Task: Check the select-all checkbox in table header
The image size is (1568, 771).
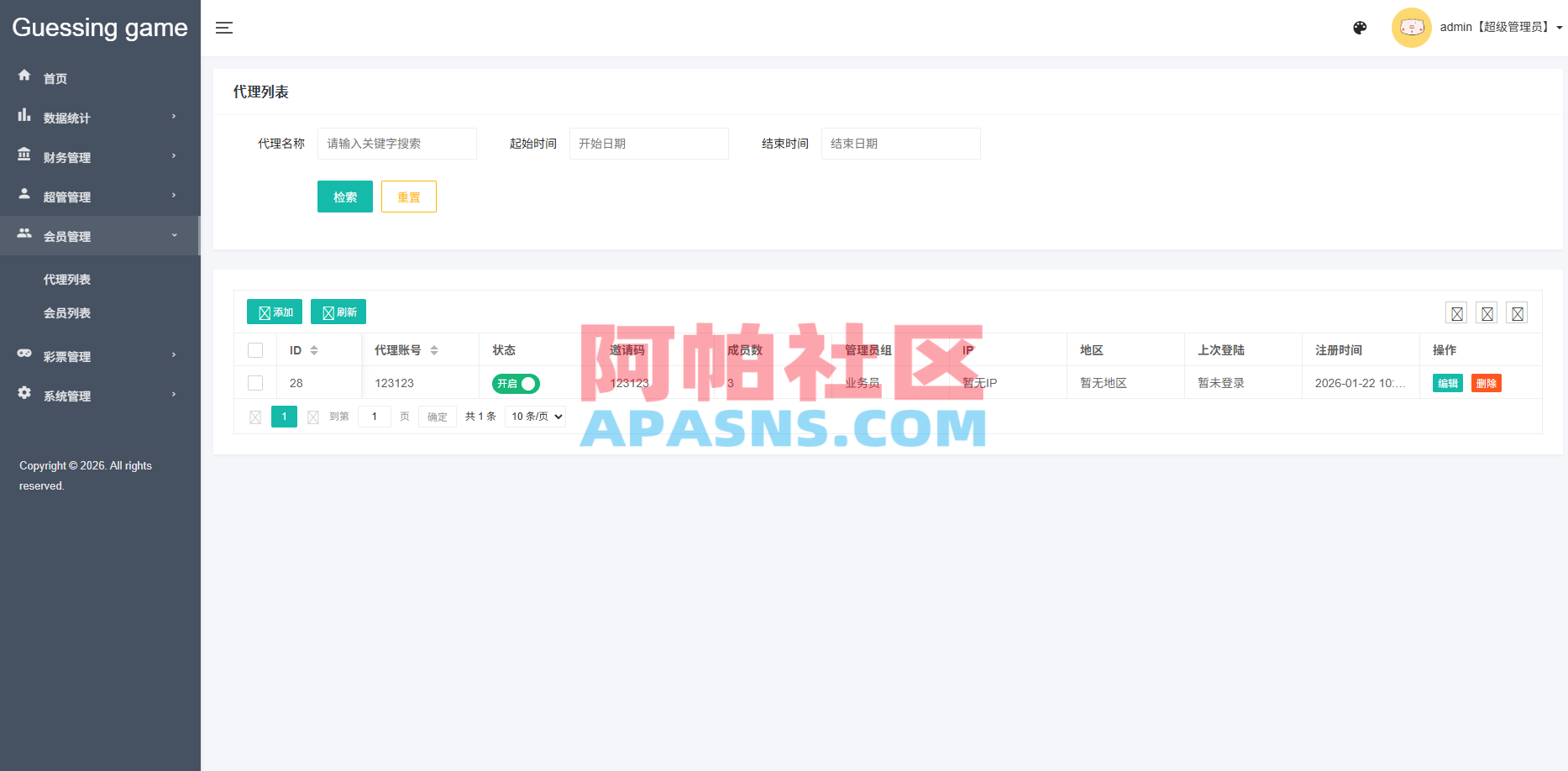Action: pos(255,350)
